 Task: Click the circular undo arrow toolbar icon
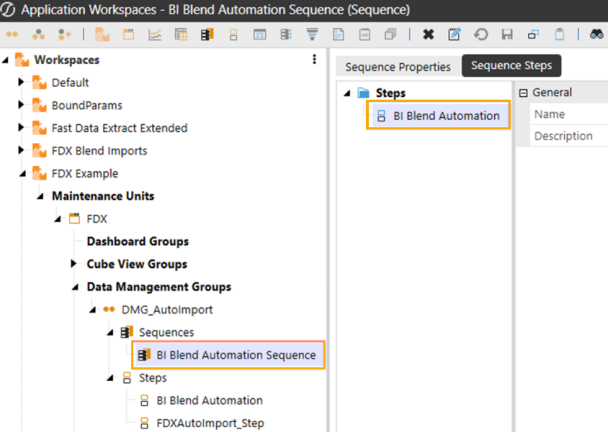coord(481,35)
